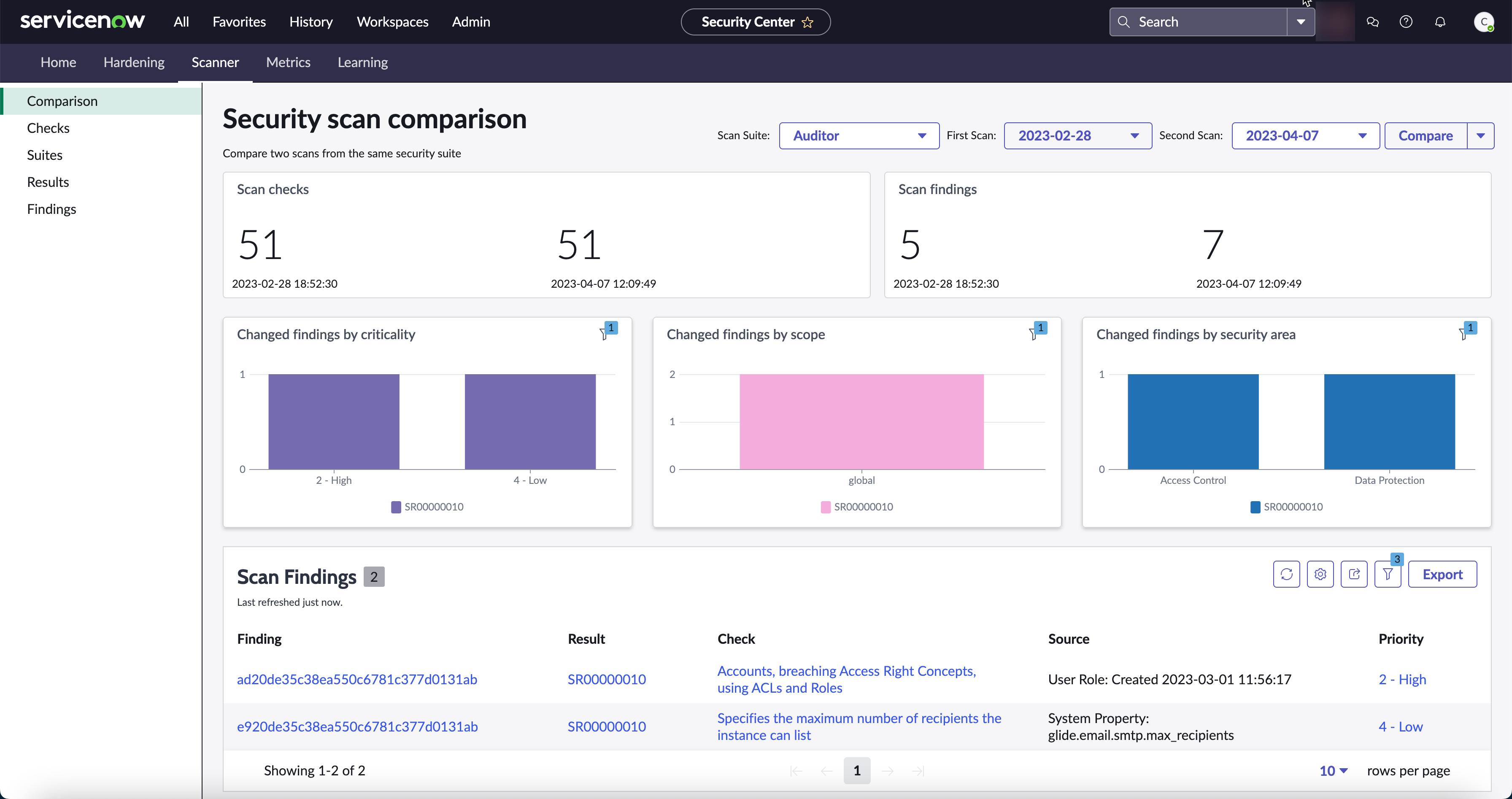
Task: Click the 2 - High bar in criticality chart
Action: (334, 421)
